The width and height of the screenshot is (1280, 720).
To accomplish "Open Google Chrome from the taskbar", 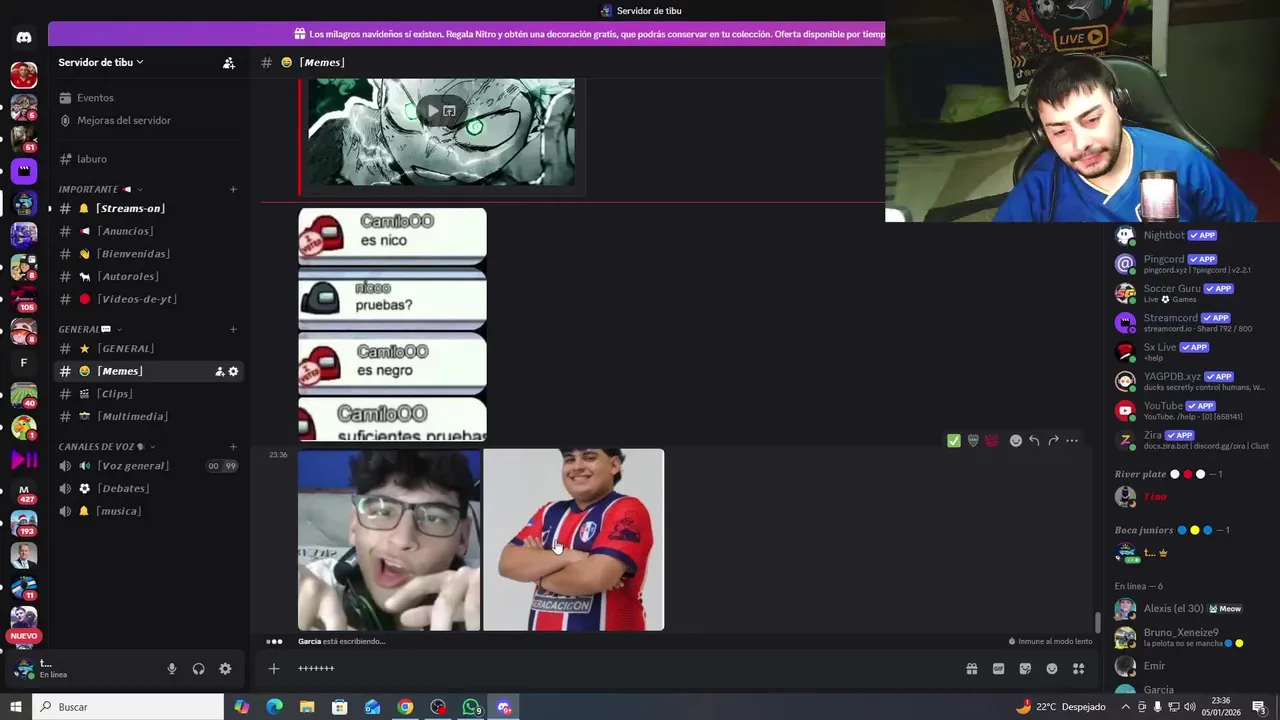I will pos(405,707).
